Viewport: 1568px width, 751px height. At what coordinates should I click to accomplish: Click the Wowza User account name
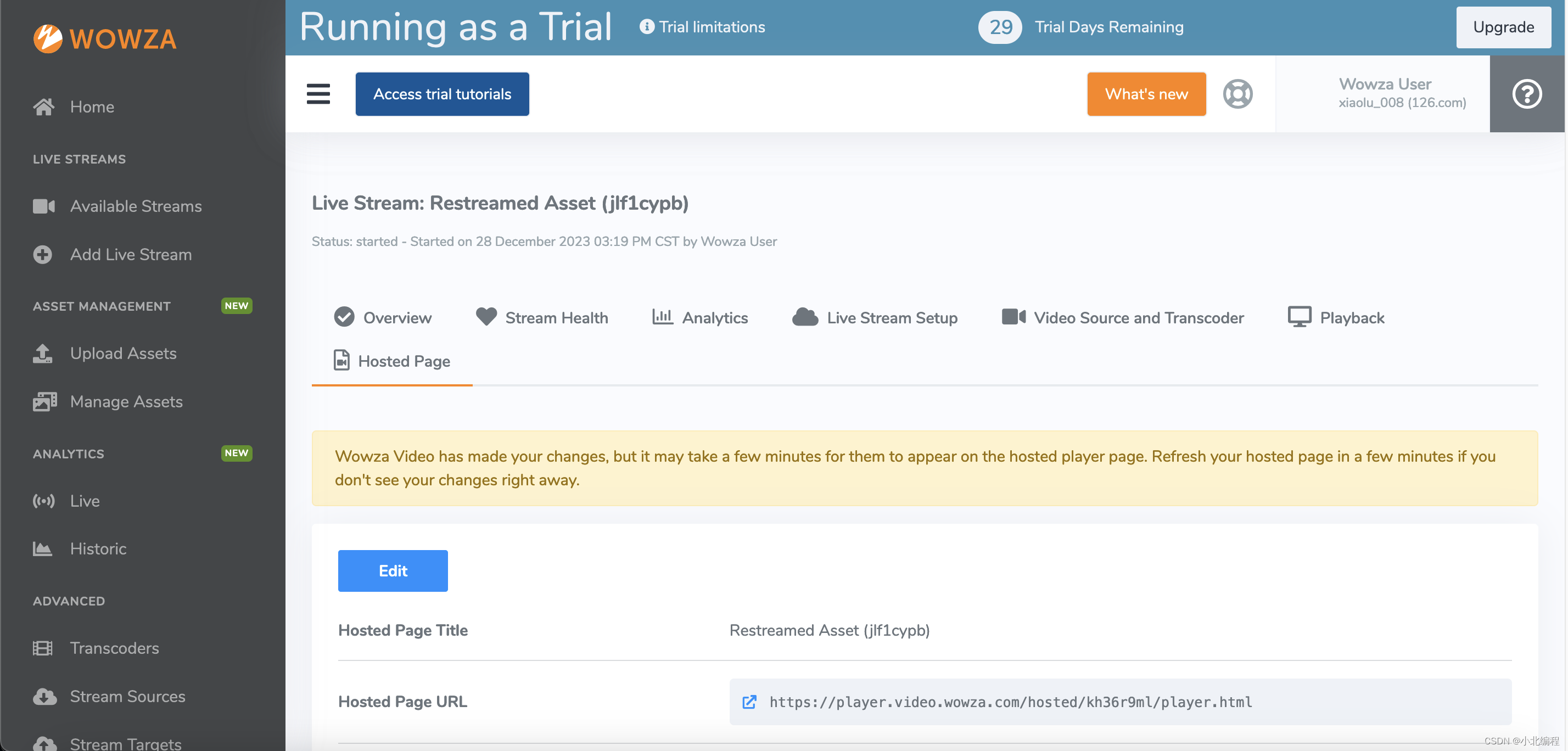(1385, 84)
